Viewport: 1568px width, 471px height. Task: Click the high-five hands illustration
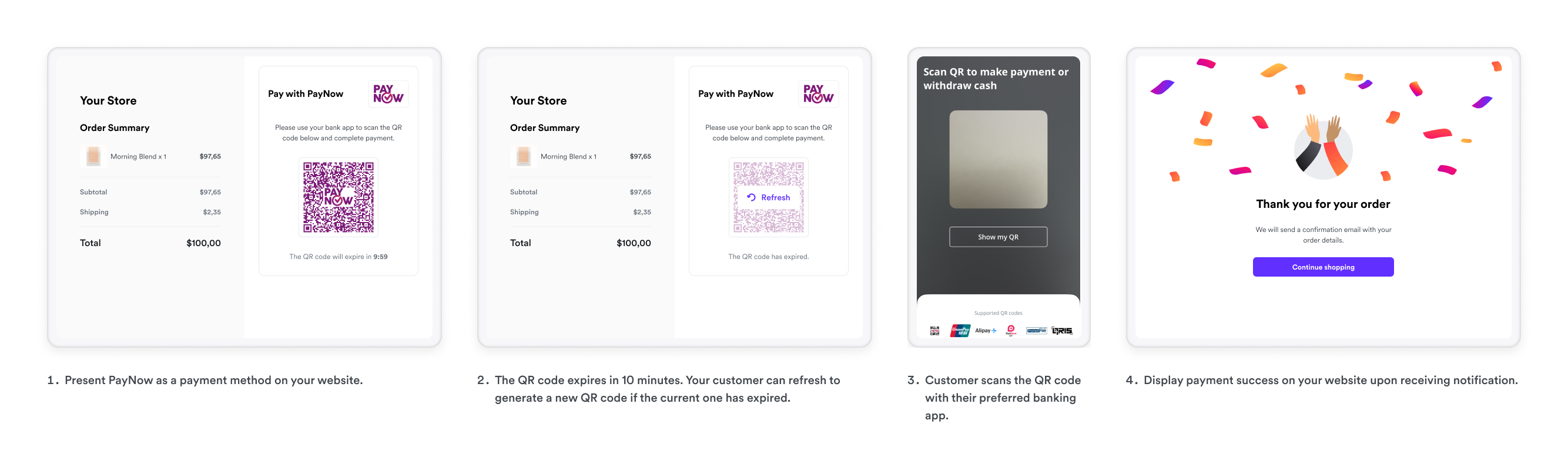(1323, 147)
